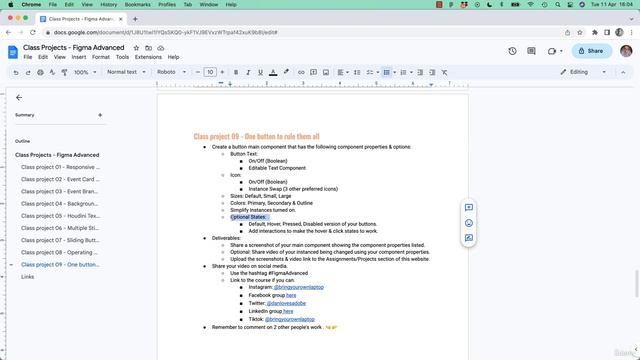Screen dimensions: 640x360
Task: Star the document
Action: pos(136,48)
